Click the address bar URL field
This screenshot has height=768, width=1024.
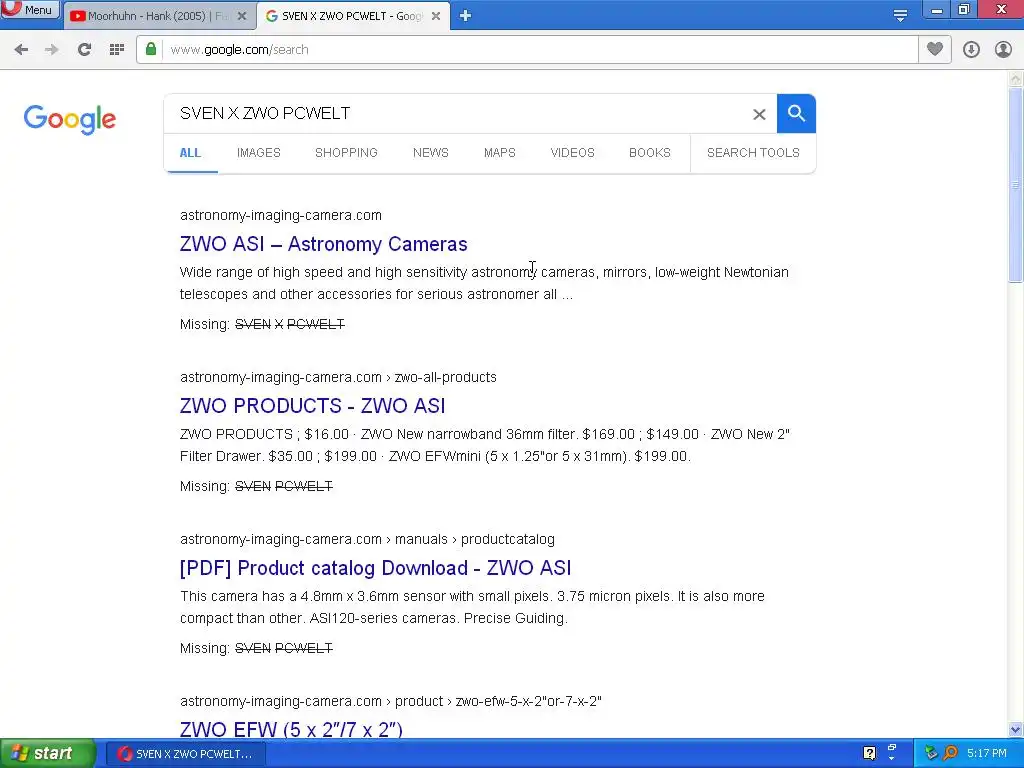pos(539,50)
